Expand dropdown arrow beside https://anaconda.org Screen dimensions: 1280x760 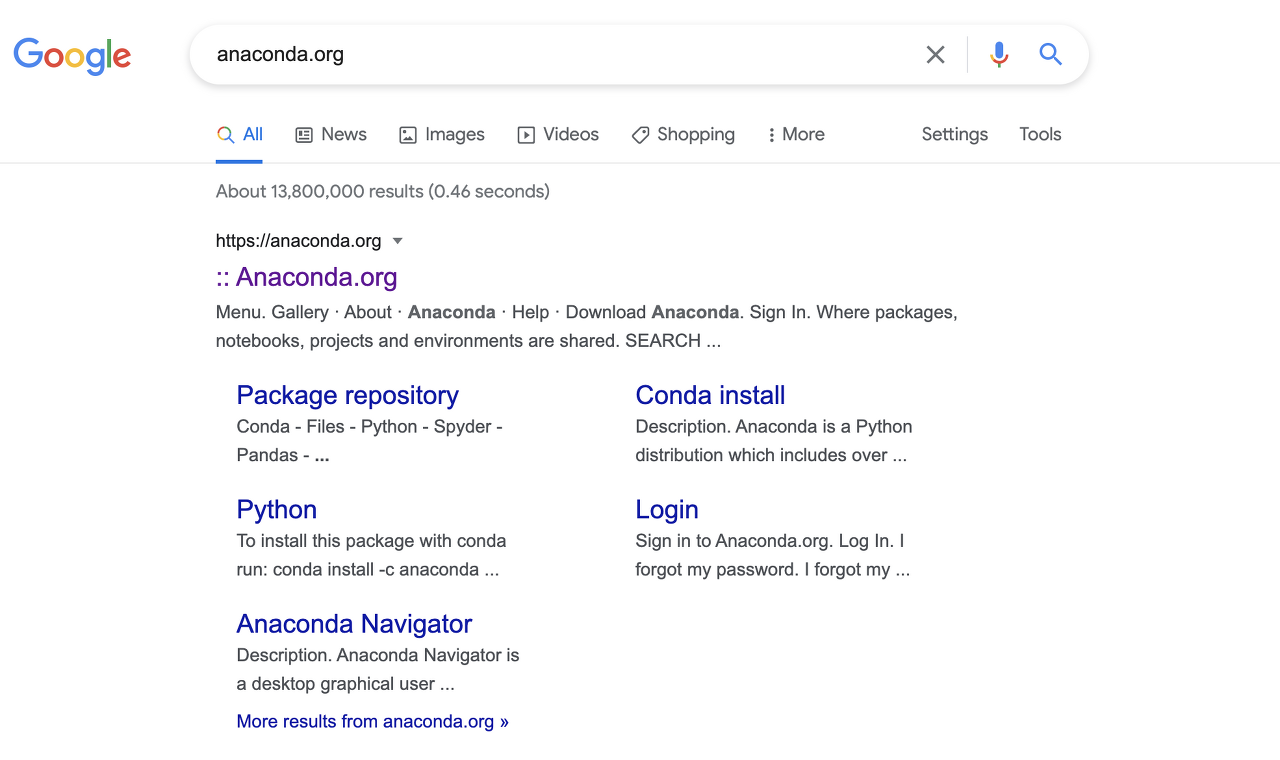(x=397, y=241)
